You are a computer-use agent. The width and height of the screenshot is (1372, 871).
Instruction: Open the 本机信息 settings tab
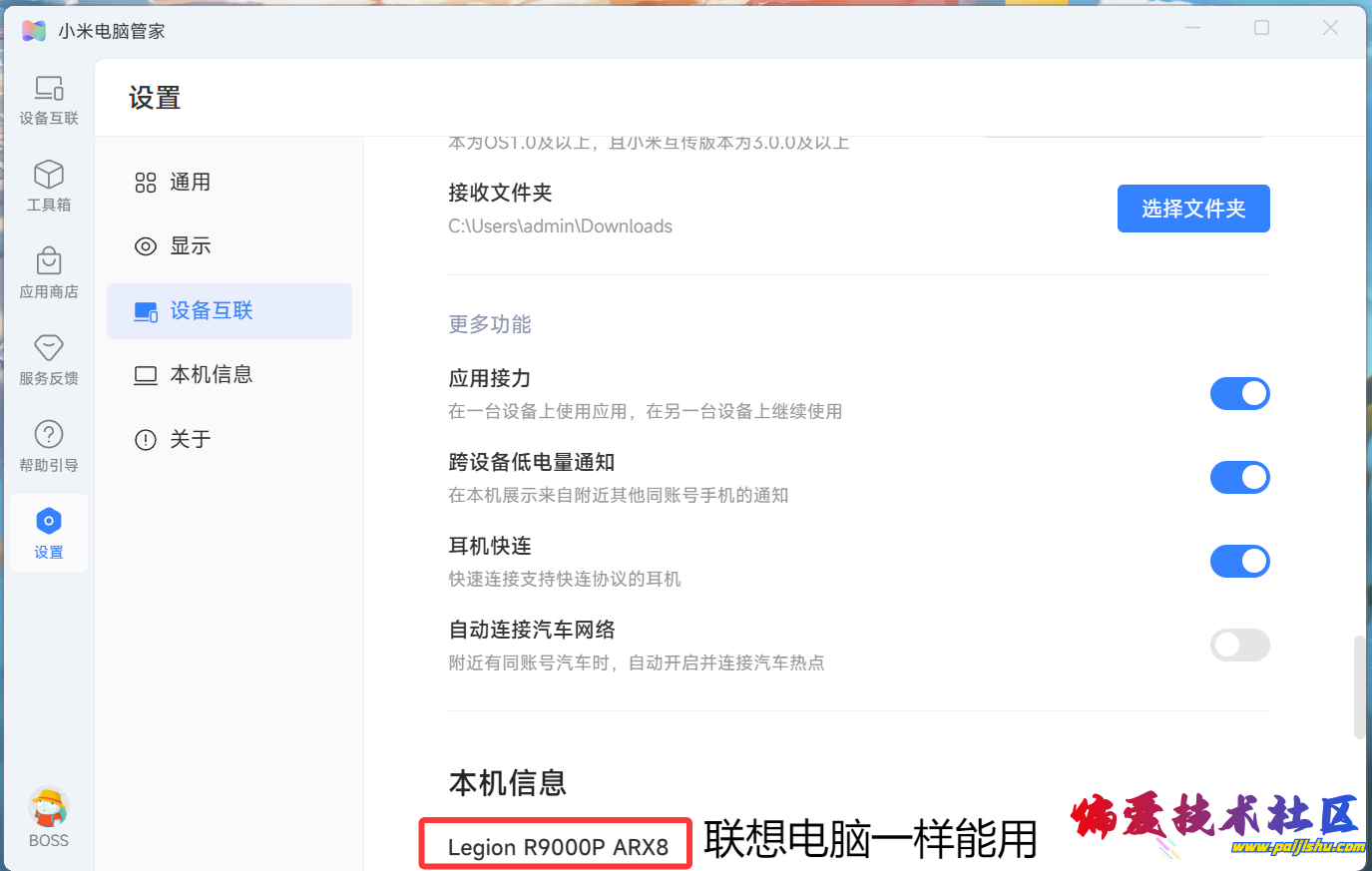(x=211, y=375)
